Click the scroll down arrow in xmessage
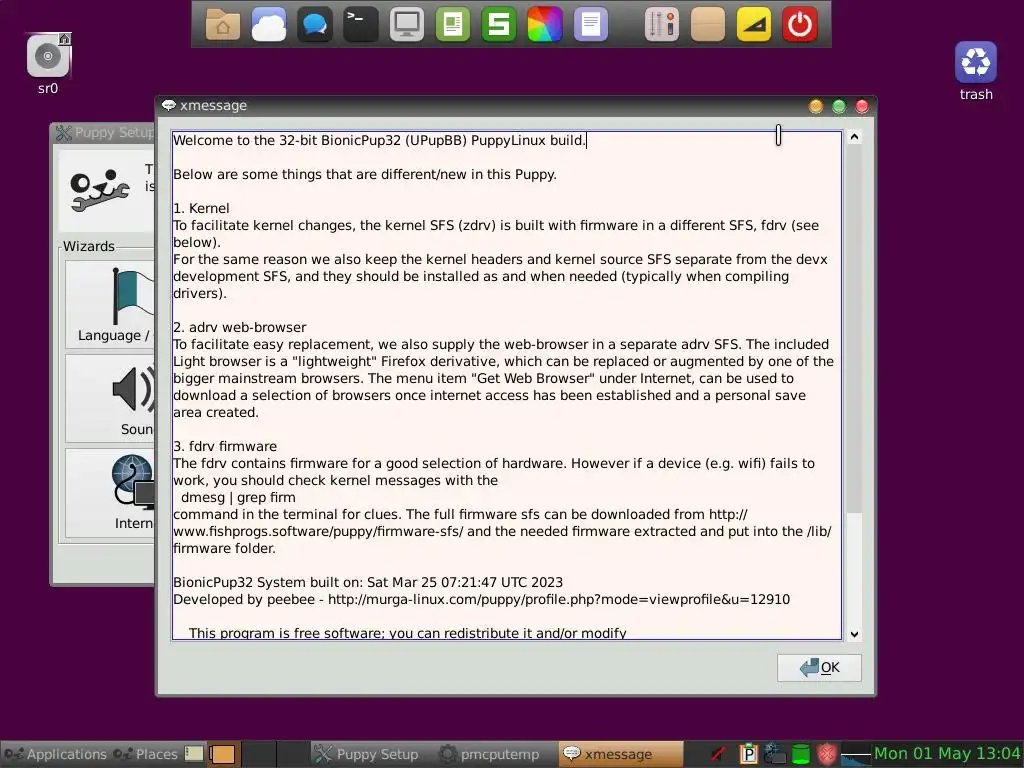1024x768 pixels. (854, 634)
